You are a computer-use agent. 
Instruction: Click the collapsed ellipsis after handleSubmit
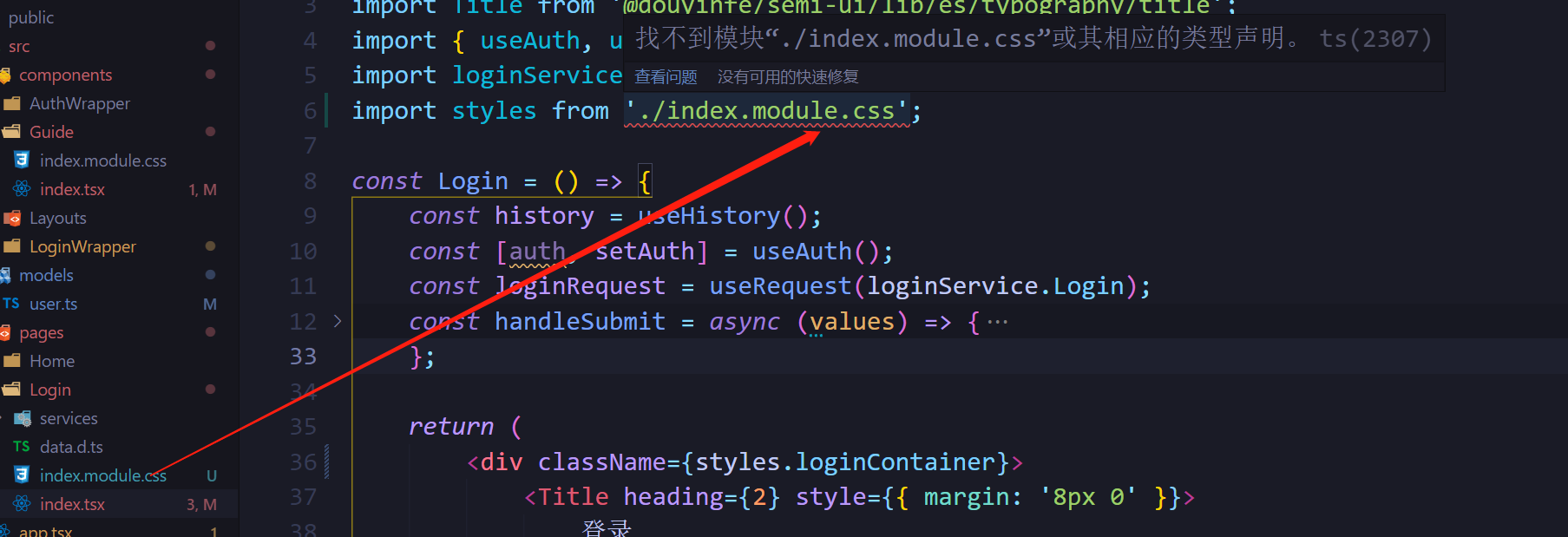998,322
